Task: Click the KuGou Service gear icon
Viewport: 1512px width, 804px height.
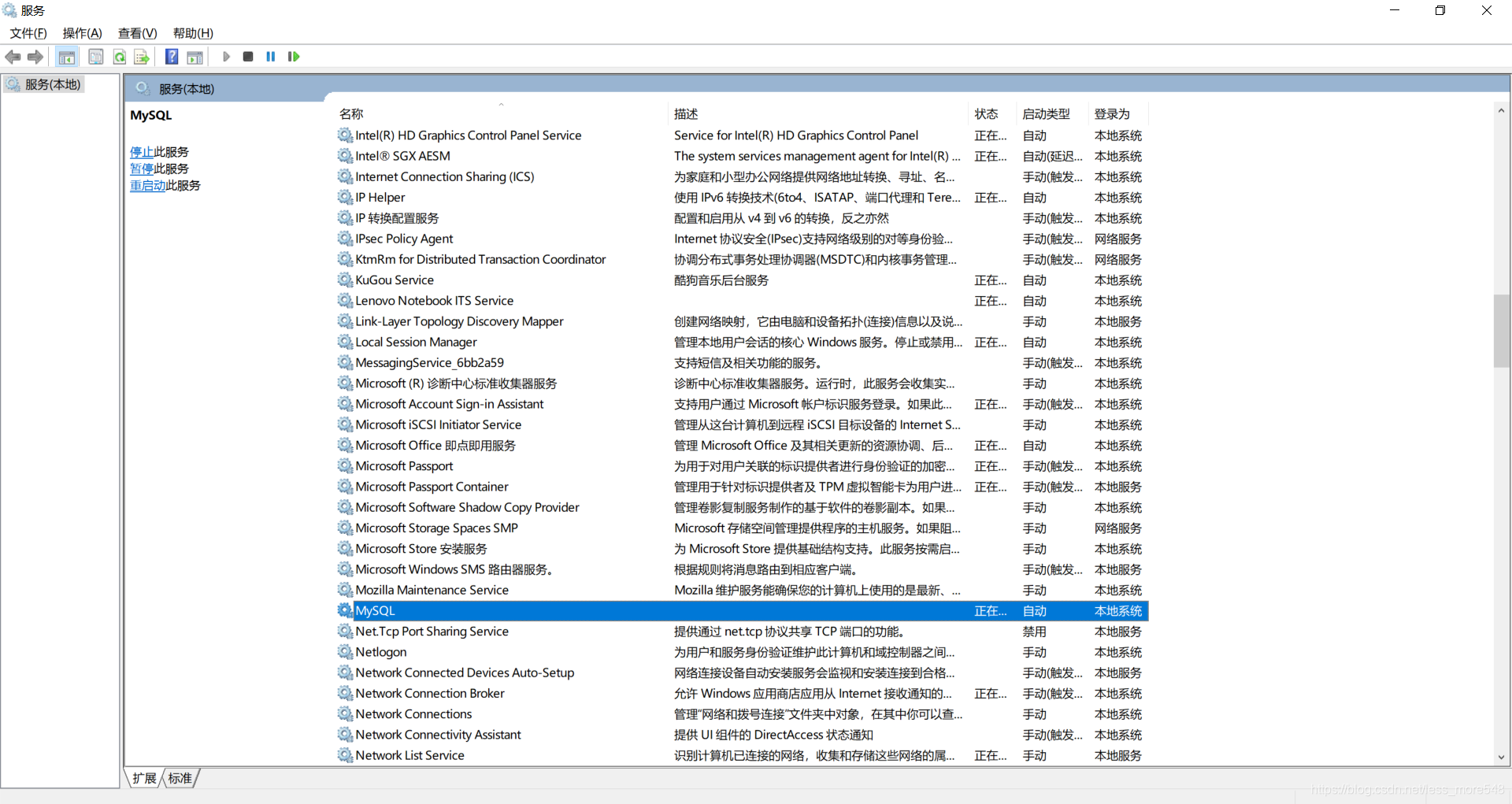Action: pos(345,280)
